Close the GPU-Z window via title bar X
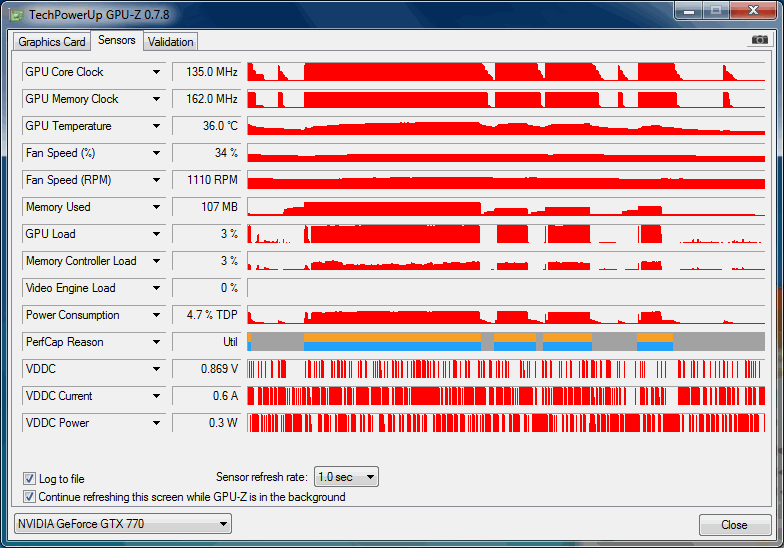 coord(754,10)
